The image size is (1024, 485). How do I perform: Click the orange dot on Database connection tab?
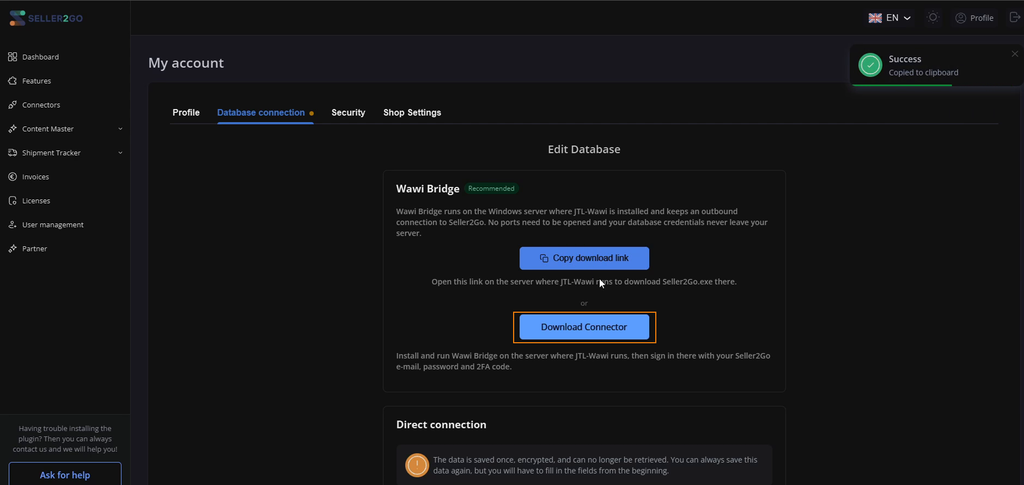coord(312,113)
